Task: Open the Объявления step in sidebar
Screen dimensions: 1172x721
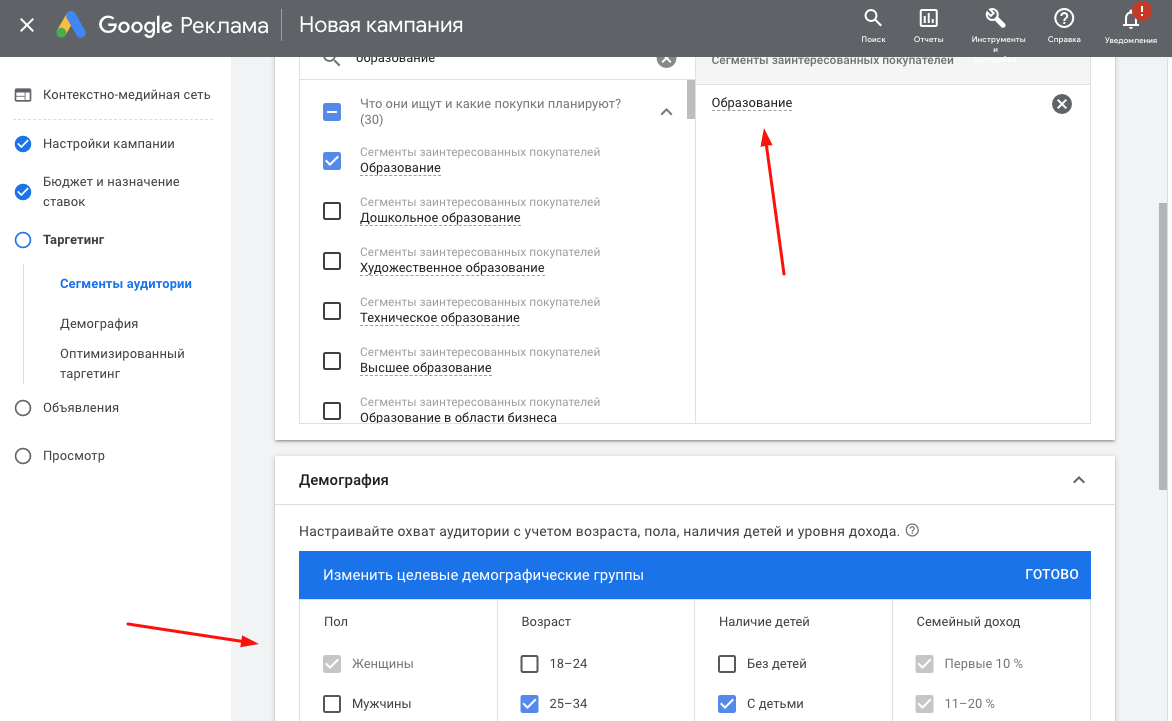Action: coord(80,408)
